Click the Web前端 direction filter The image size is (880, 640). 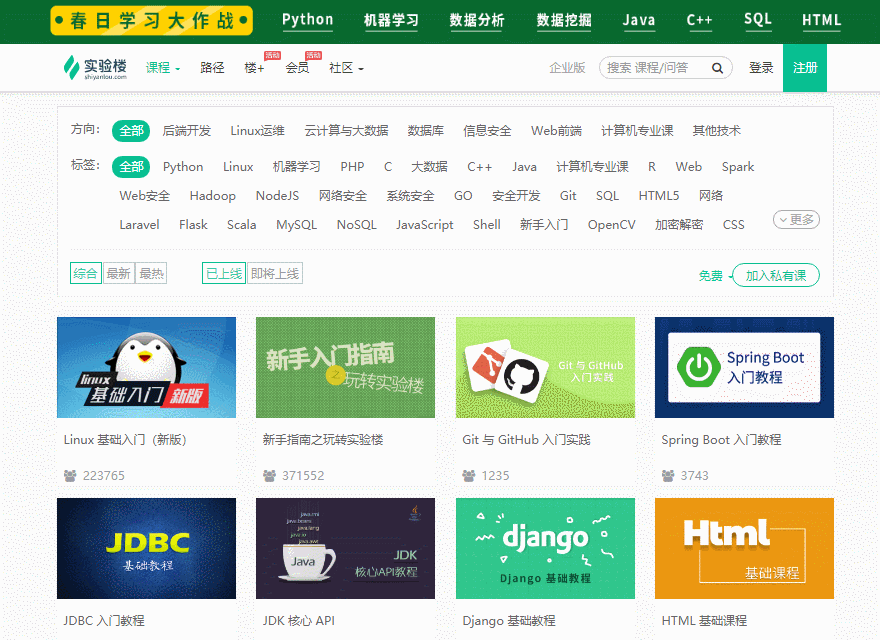(556, 131)
